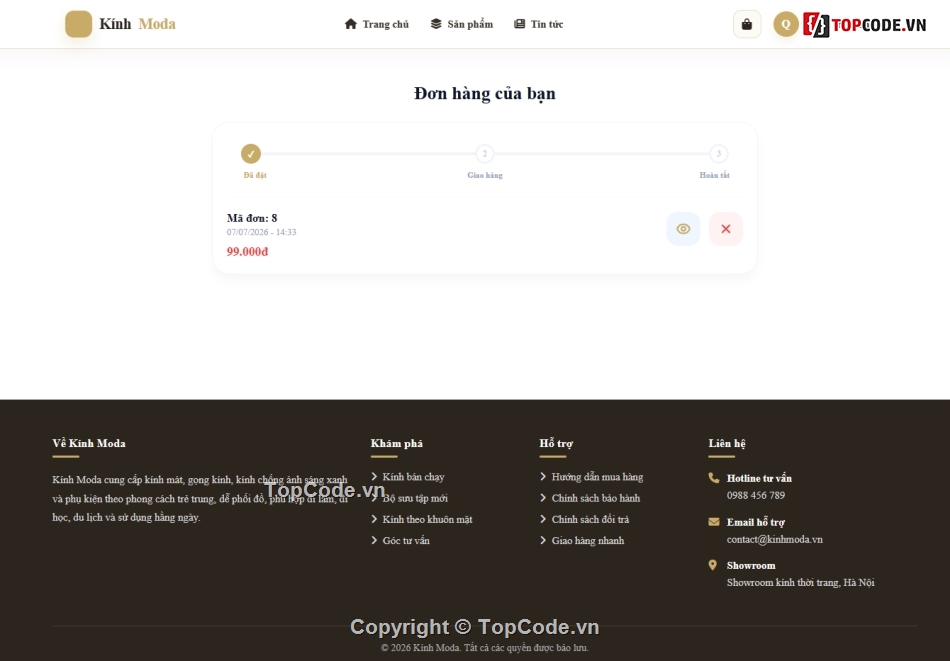Cancel order 8 with the red X
This screenshot has height=661, width=950.
point(726,229)
